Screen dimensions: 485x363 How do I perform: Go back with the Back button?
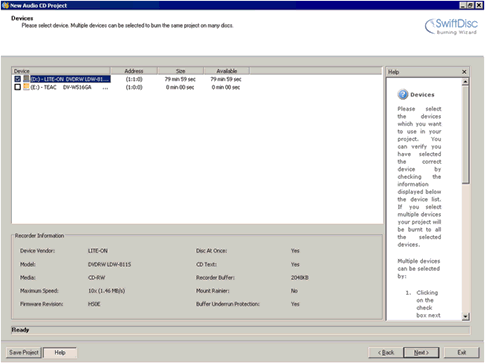(x=386, y=352)
